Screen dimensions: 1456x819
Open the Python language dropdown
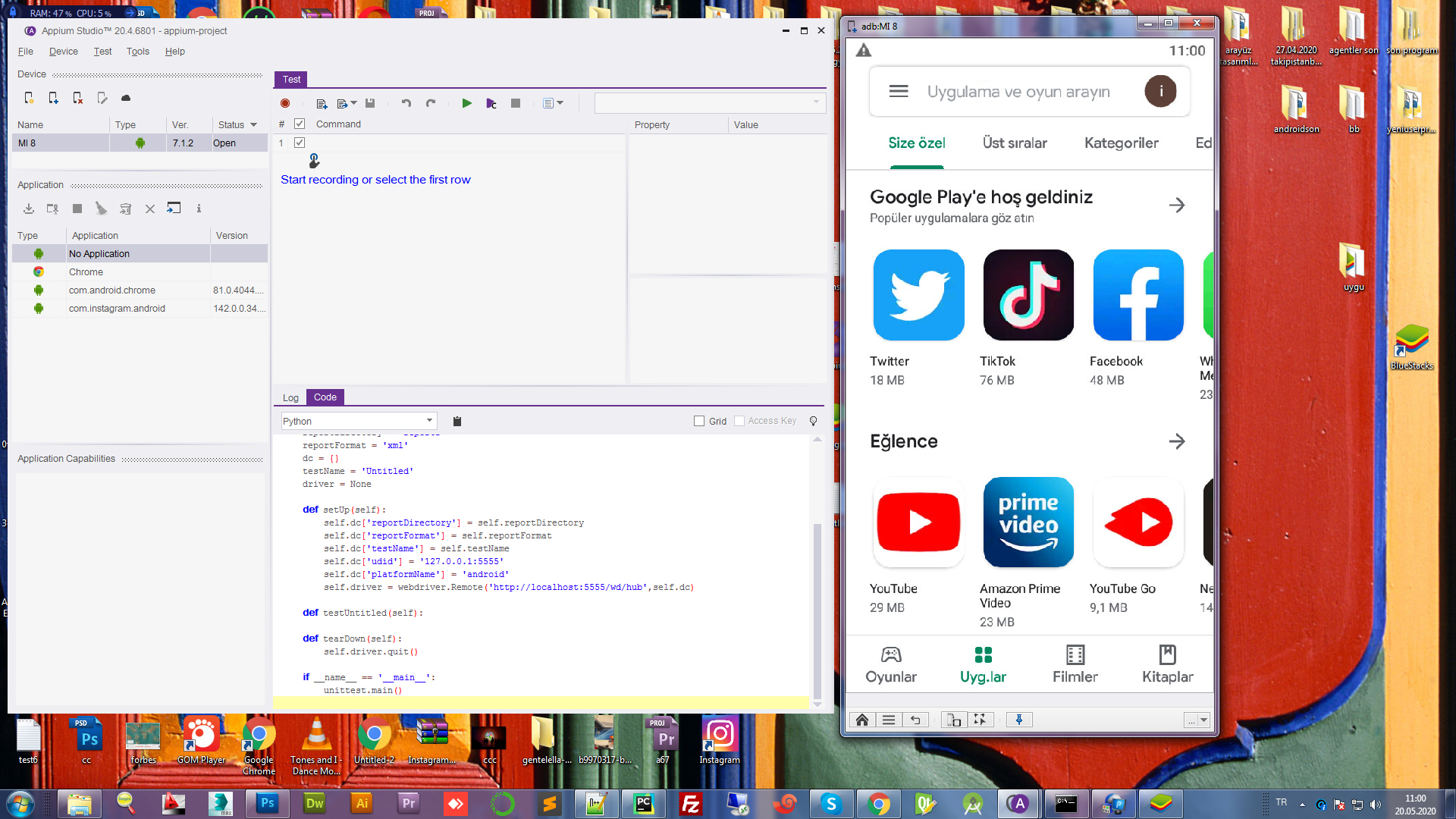359,421
